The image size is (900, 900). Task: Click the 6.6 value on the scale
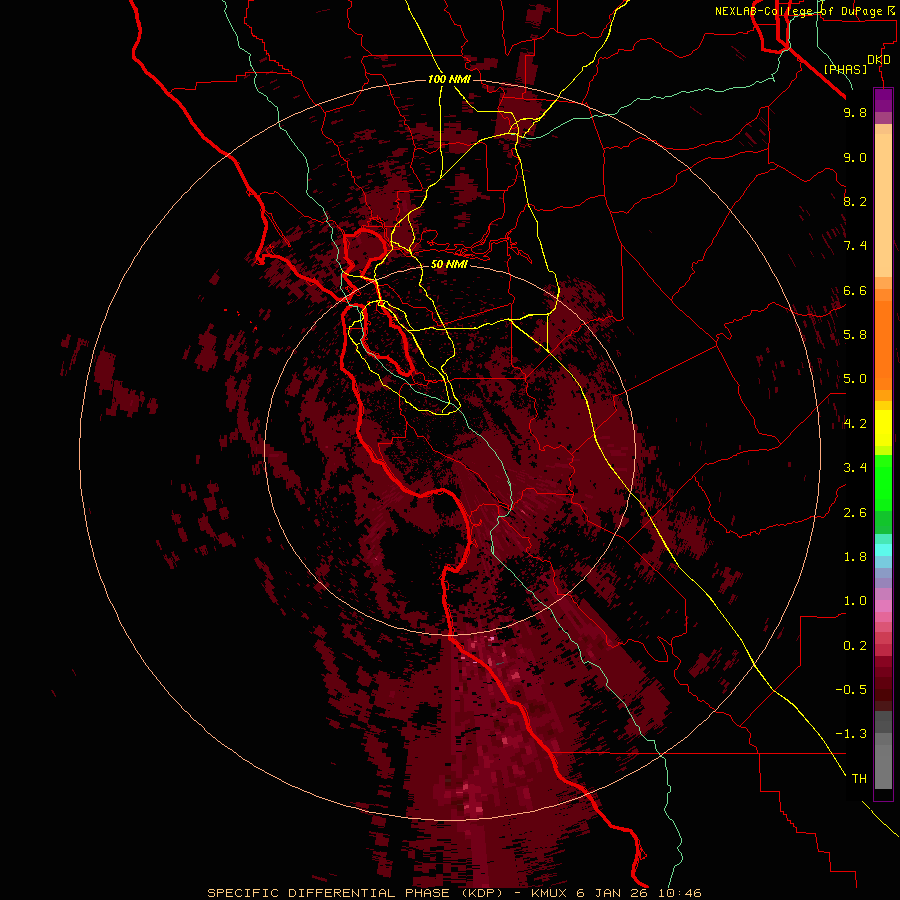click(x=855, y=290)
